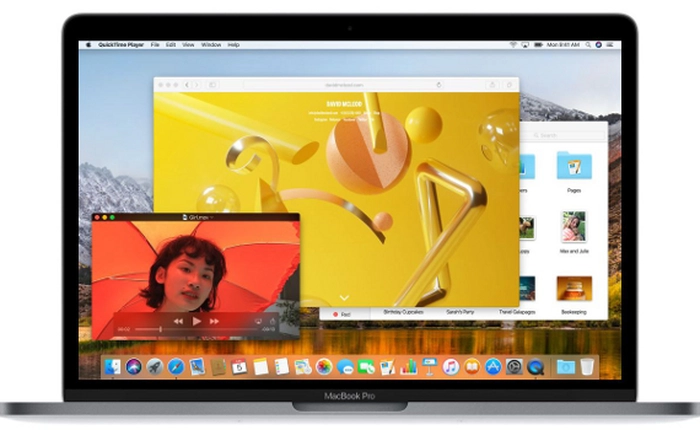The width and height of the screenshot is (700, 430).
Task: Open Reminders icon in dock
Action: 281,367
